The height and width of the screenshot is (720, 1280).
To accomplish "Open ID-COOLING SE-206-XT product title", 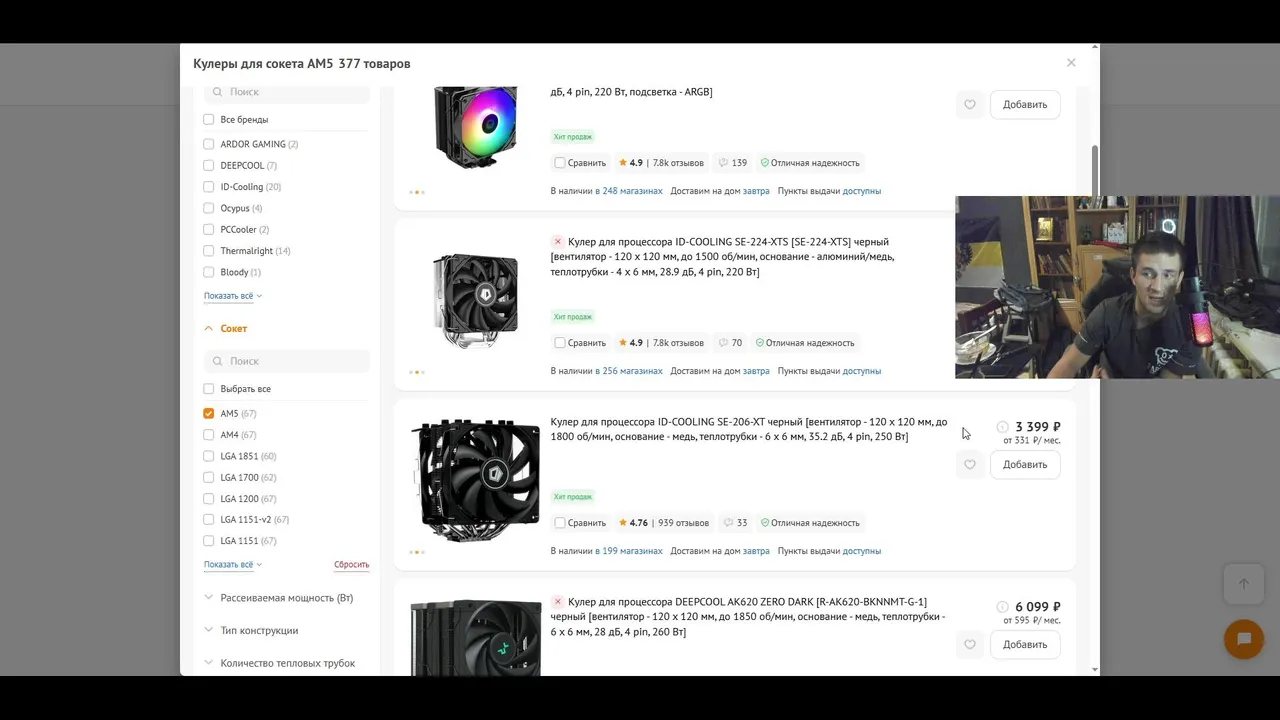I will (x=748, y=429).
